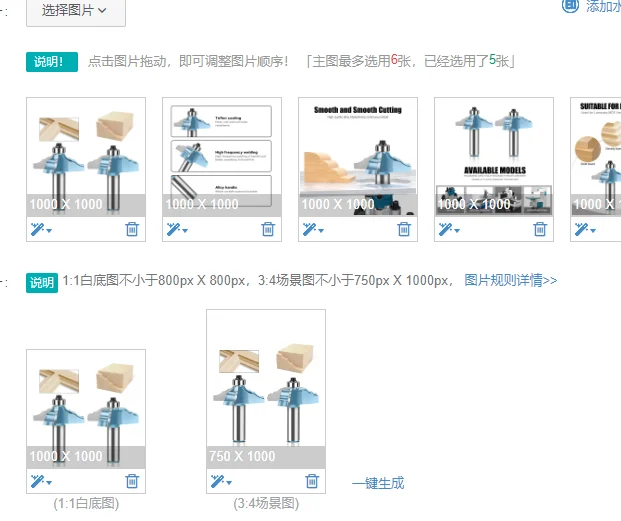
Task: Click magic wand icon under 3:4场景图 image
Action: [217, 481]
